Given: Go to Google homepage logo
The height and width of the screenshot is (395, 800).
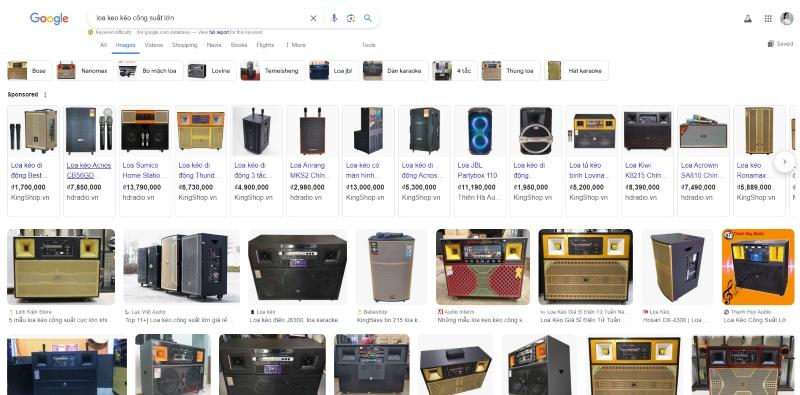Looking at the screenshot, I should 49,18.
